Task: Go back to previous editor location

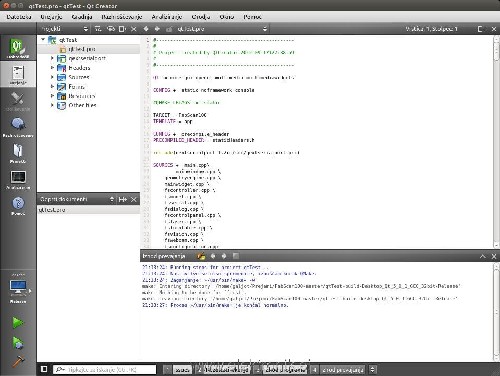Action: [146, 29]
